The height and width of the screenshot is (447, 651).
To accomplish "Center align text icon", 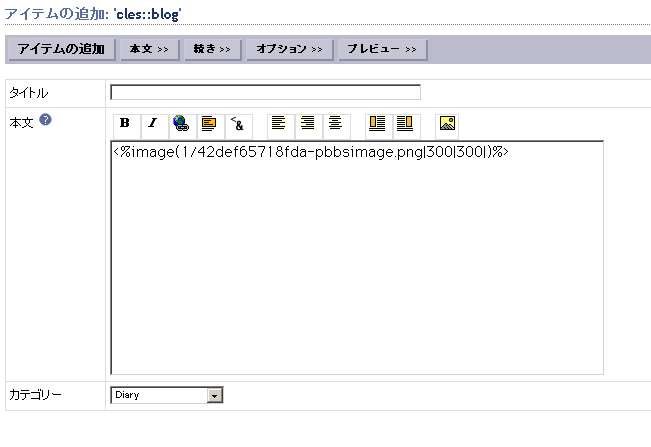I will point(336,126).
